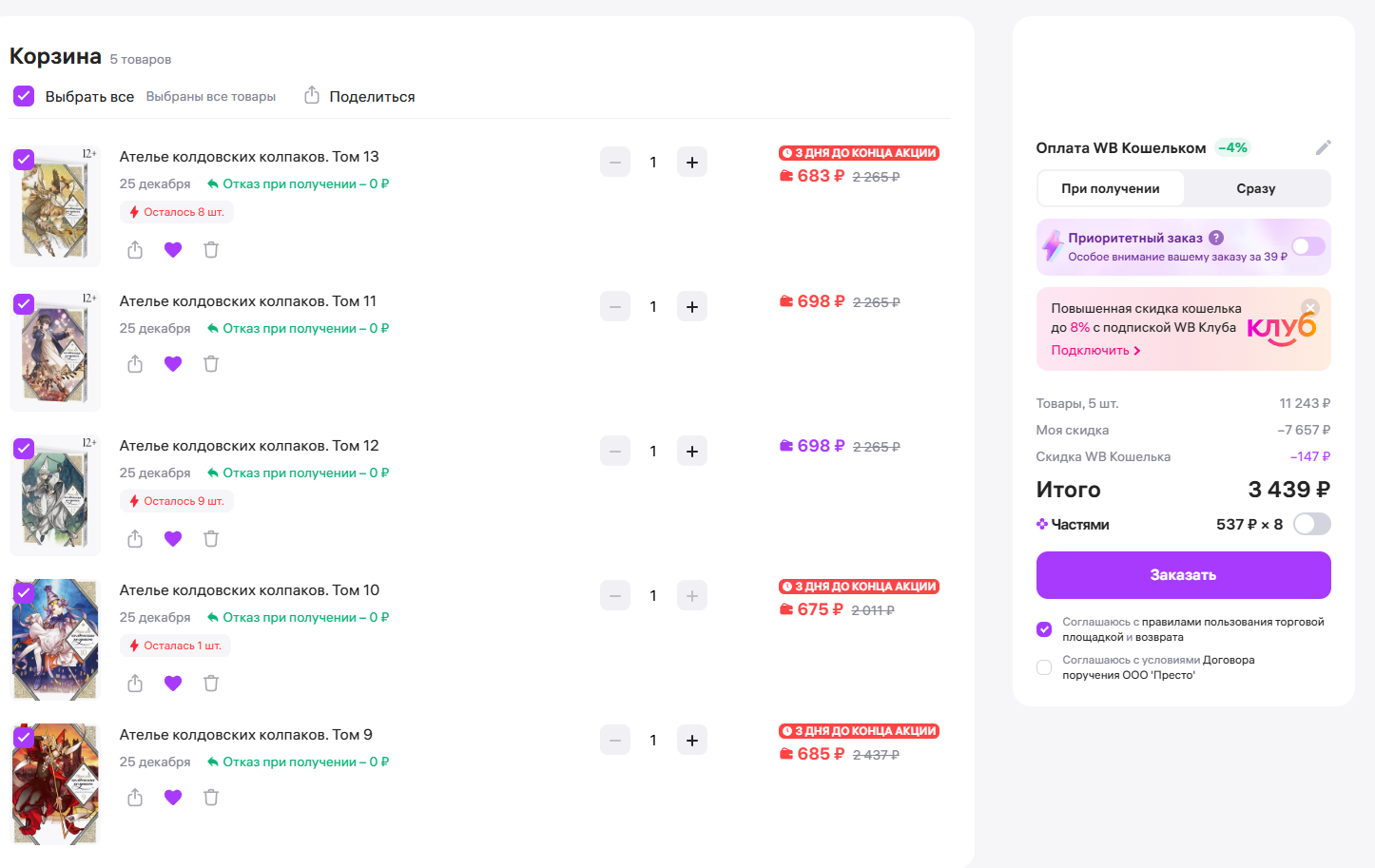The height and width of the screenshot is (868, 1375).
Task: Select the 'При получении' payment tab
Action: [1110, 188]
